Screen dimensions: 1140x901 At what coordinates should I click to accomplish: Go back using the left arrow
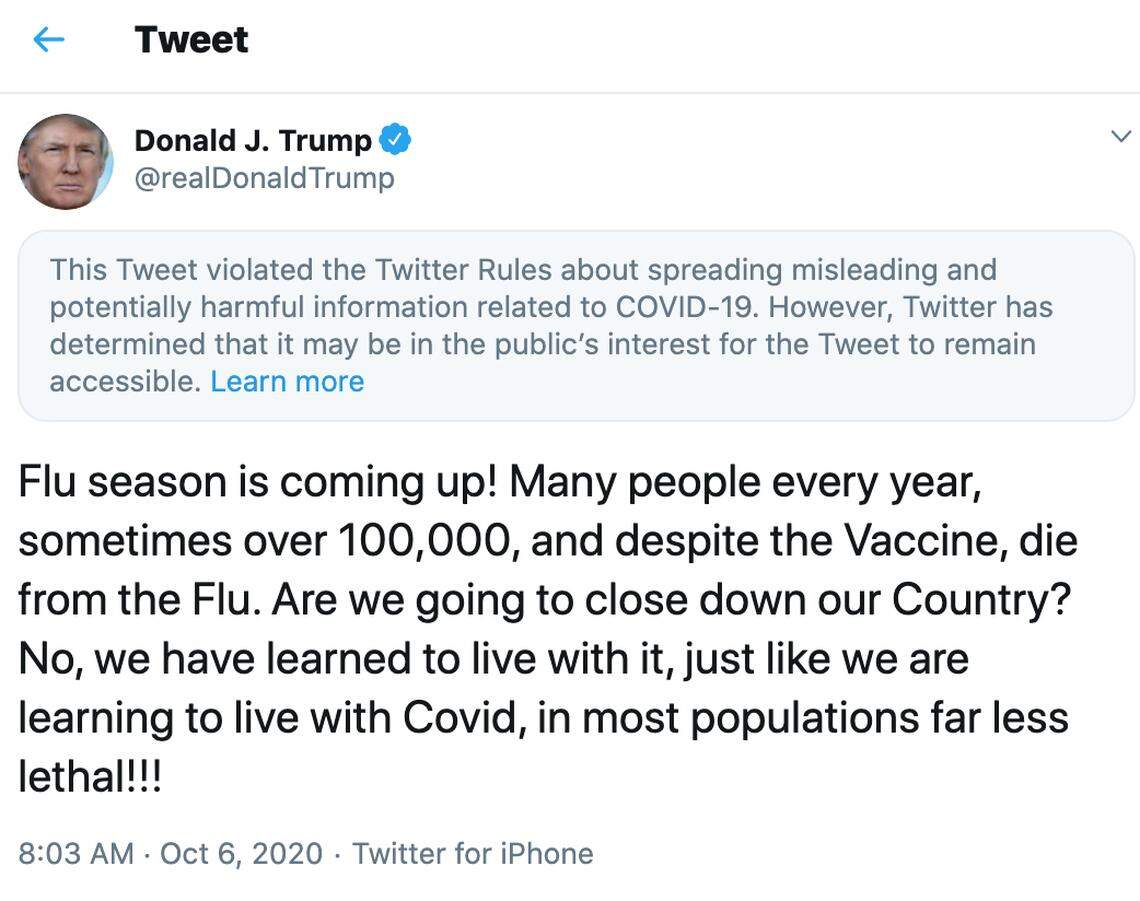point(48,40)
